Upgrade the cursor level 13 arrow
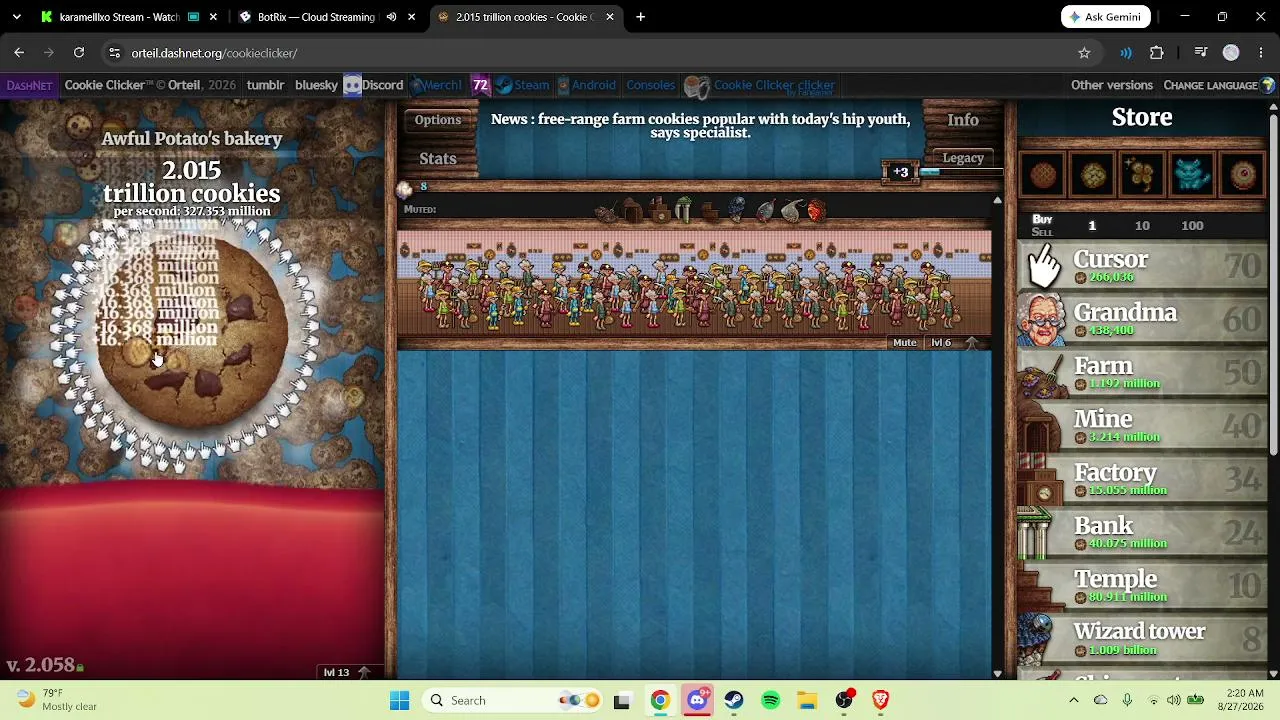Screen dimensions: 1280x720 [x=364, y=672]
